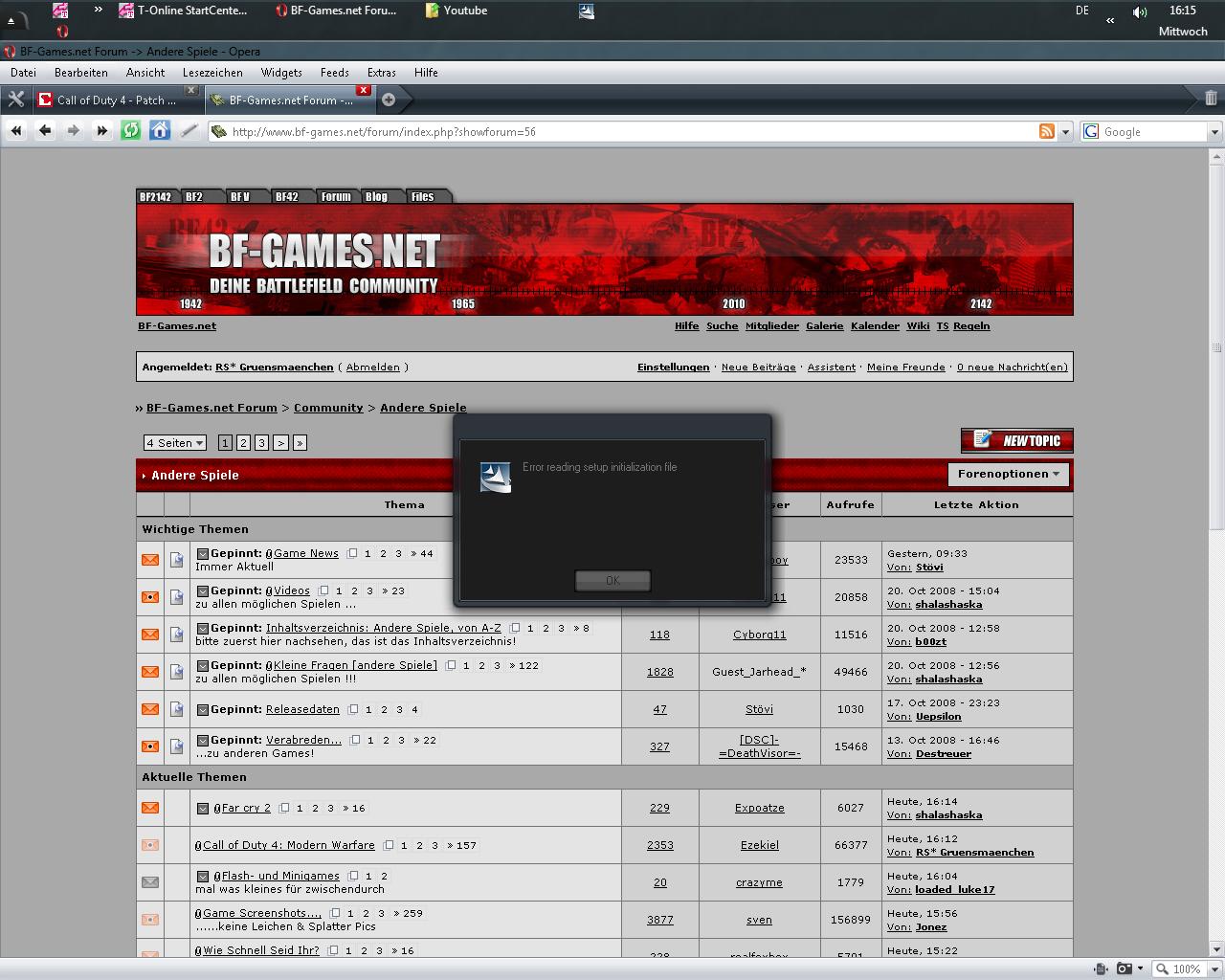The image size is (1225, 980).
Task: Click the DE language indicator
Action: click(x=1082, y=11)
